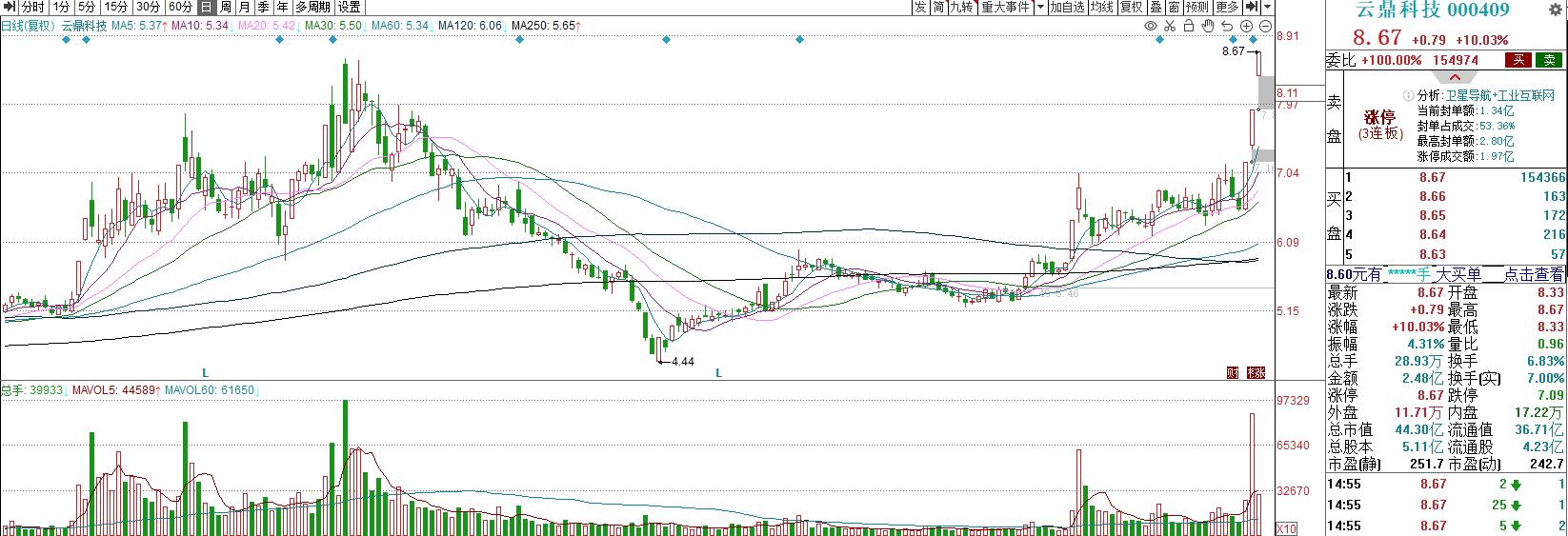Viewport: 1568px width, 536px height.
Task: Click the MA250: 5.65 indicator label
Action: coord(546,26)
